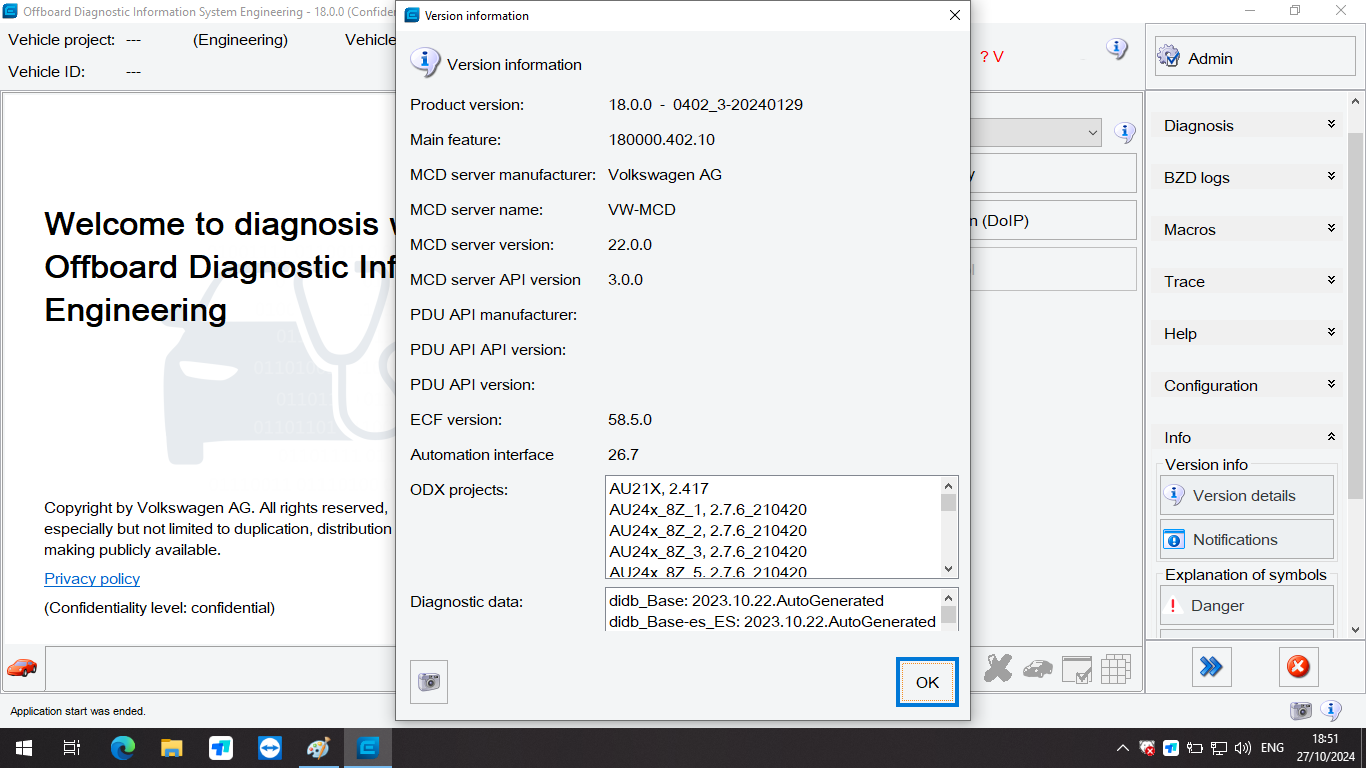This screenshot has height=768, width=1366.
Task: Expand the Trace section
Action: (1247, 281)
